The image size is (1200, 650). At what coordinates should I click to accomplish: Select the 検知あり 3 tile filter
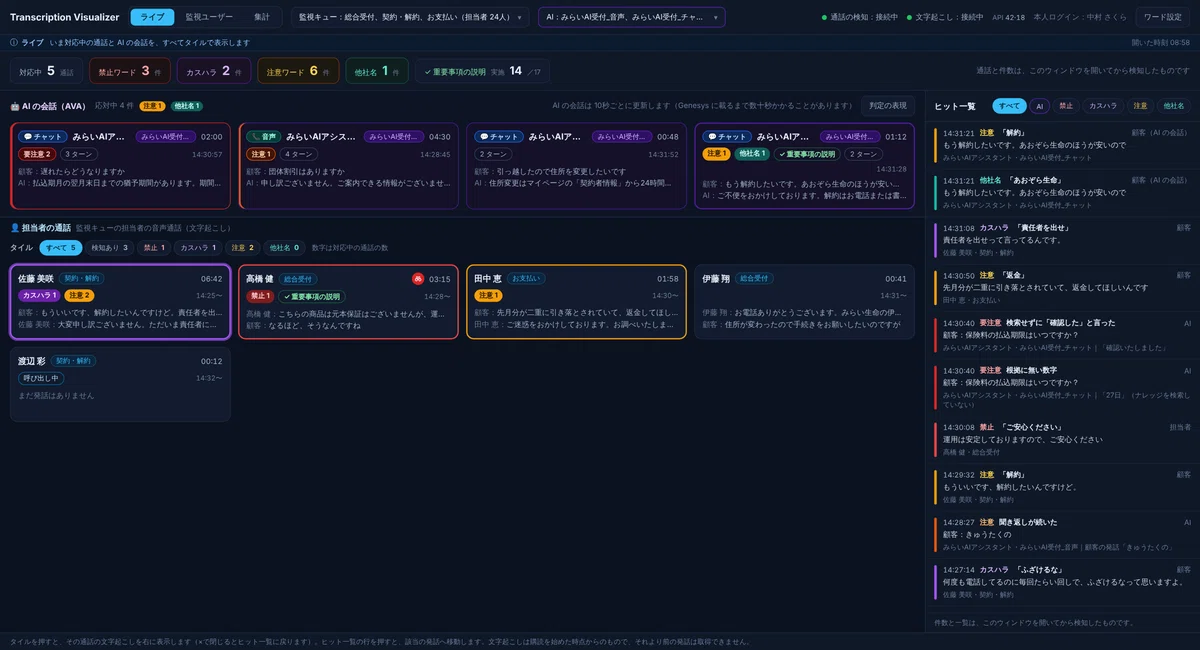point(110,247)
